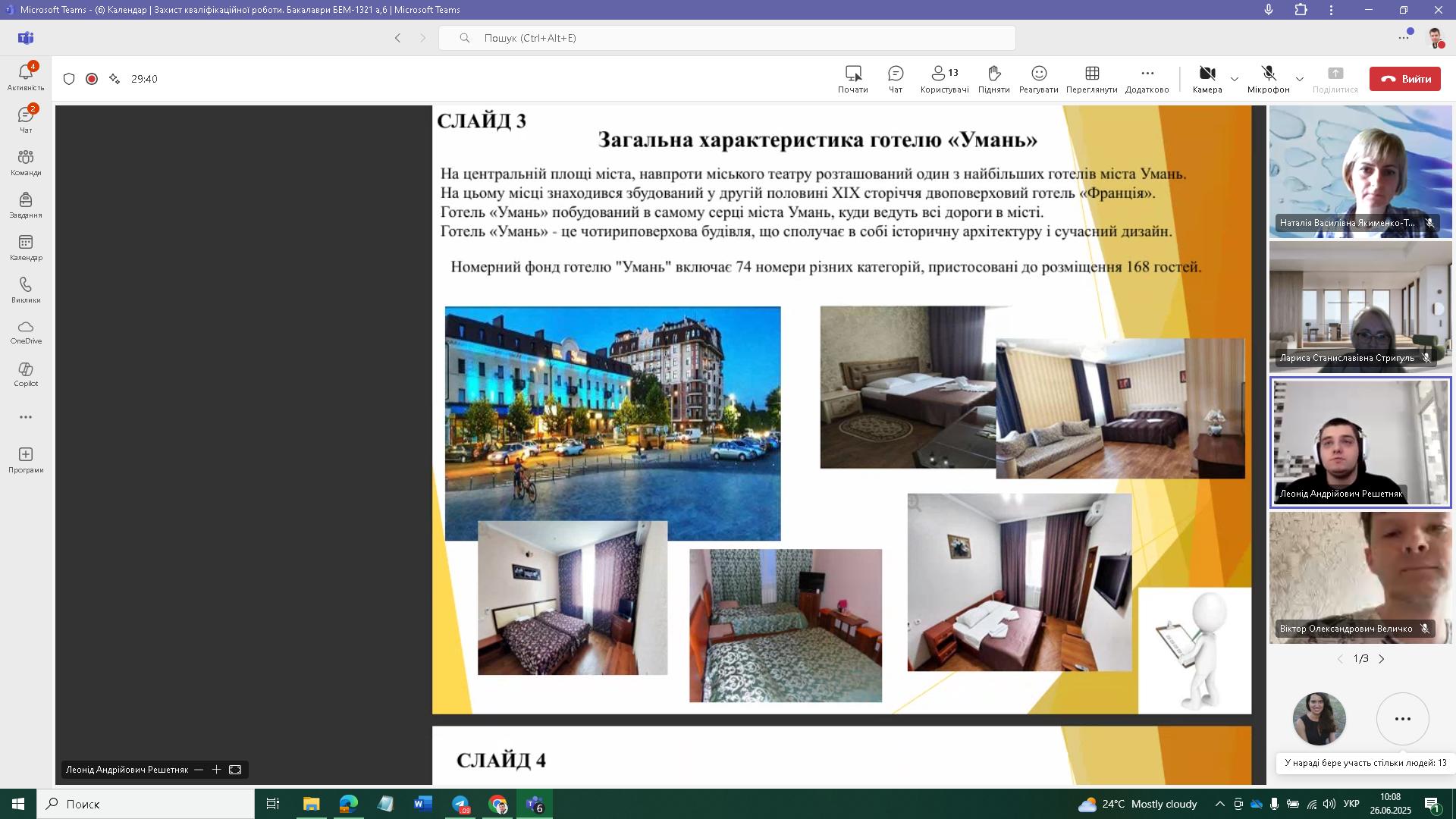The width and height of the screenshot is (1456, 819).
Task: Open the view options (Переглянути)
Action: (1091, 78)
